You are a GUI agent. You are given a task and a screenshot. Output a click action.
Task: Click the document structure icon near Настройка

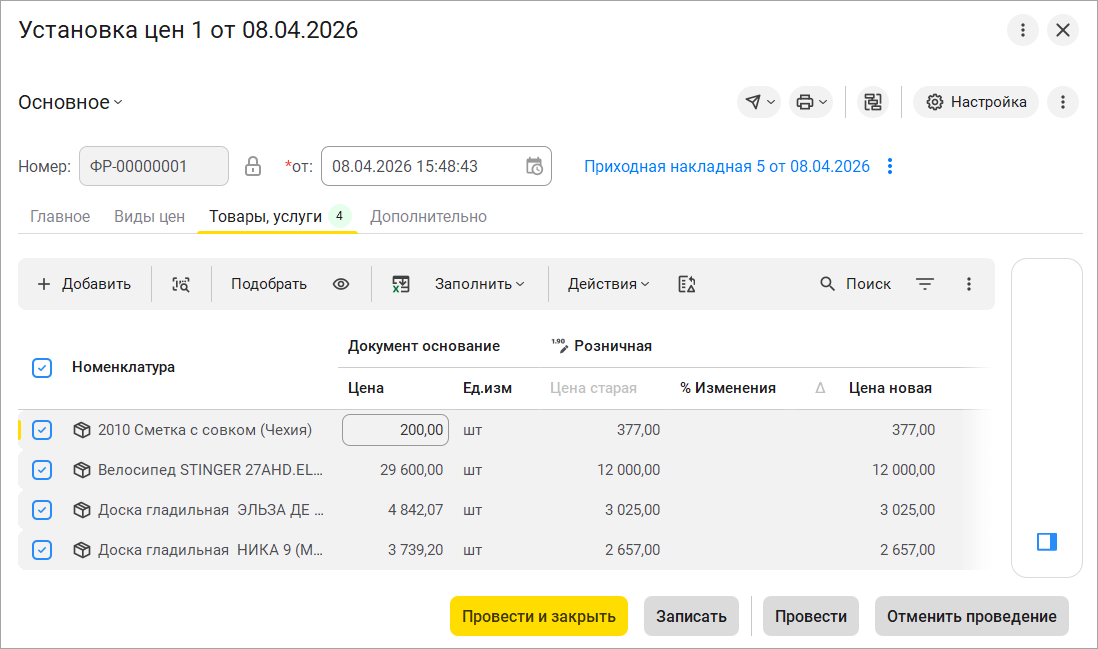(x=873, y=102)
